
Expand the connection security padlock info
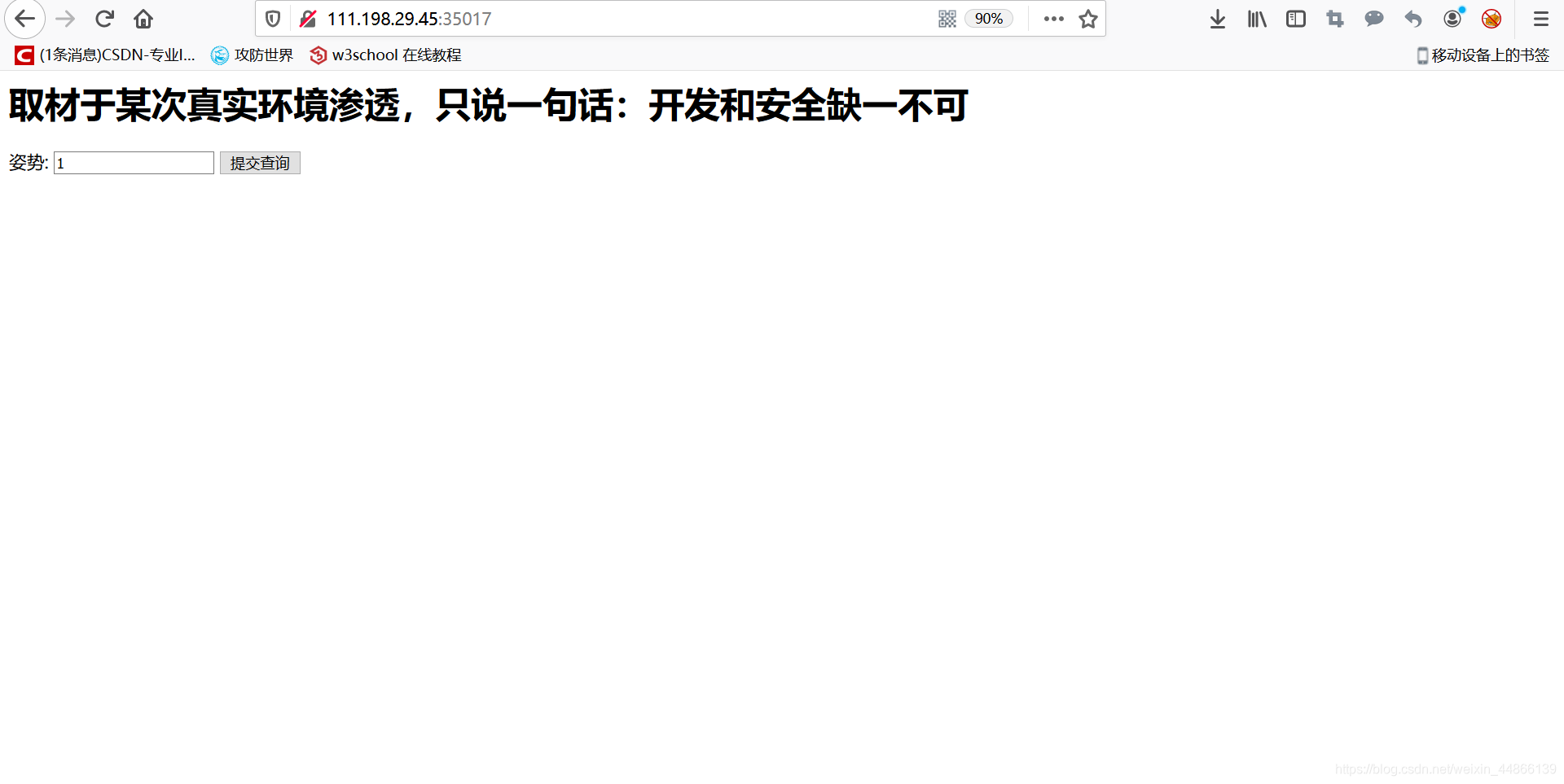[x=307, y=18]
